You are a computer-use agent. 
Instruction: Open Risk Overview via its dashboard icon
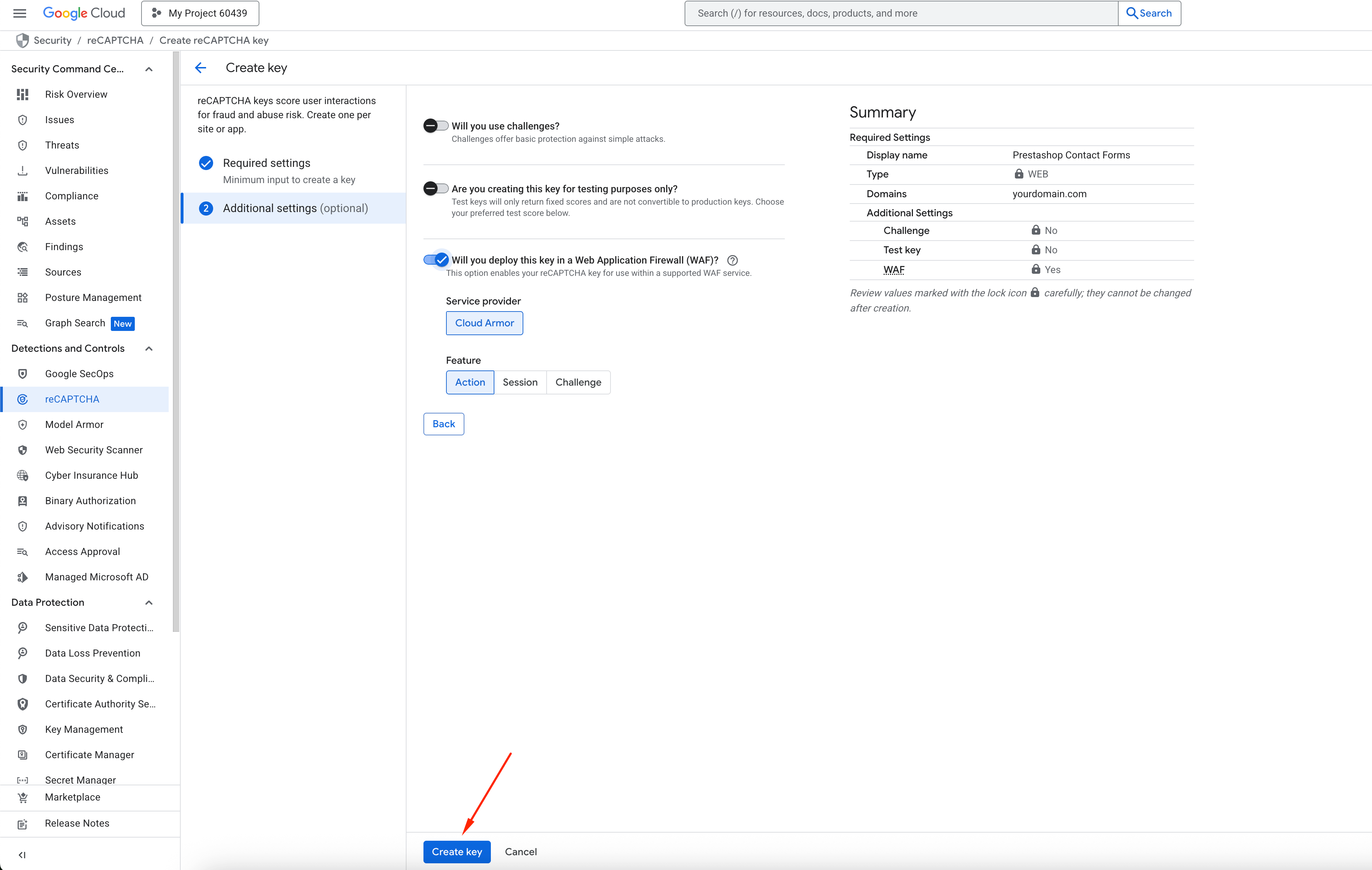pyautogui.click(x=23, y=95)
